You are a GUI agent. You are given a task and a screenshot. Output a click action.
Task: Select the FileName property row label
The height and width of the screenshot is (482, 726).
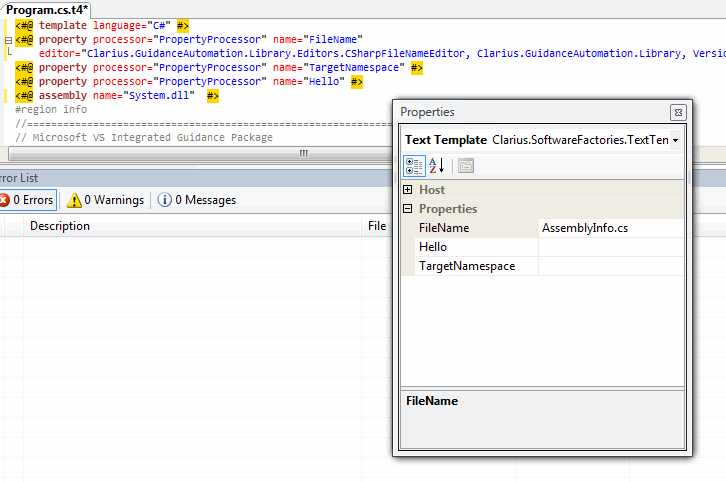(x=476, y=228)
